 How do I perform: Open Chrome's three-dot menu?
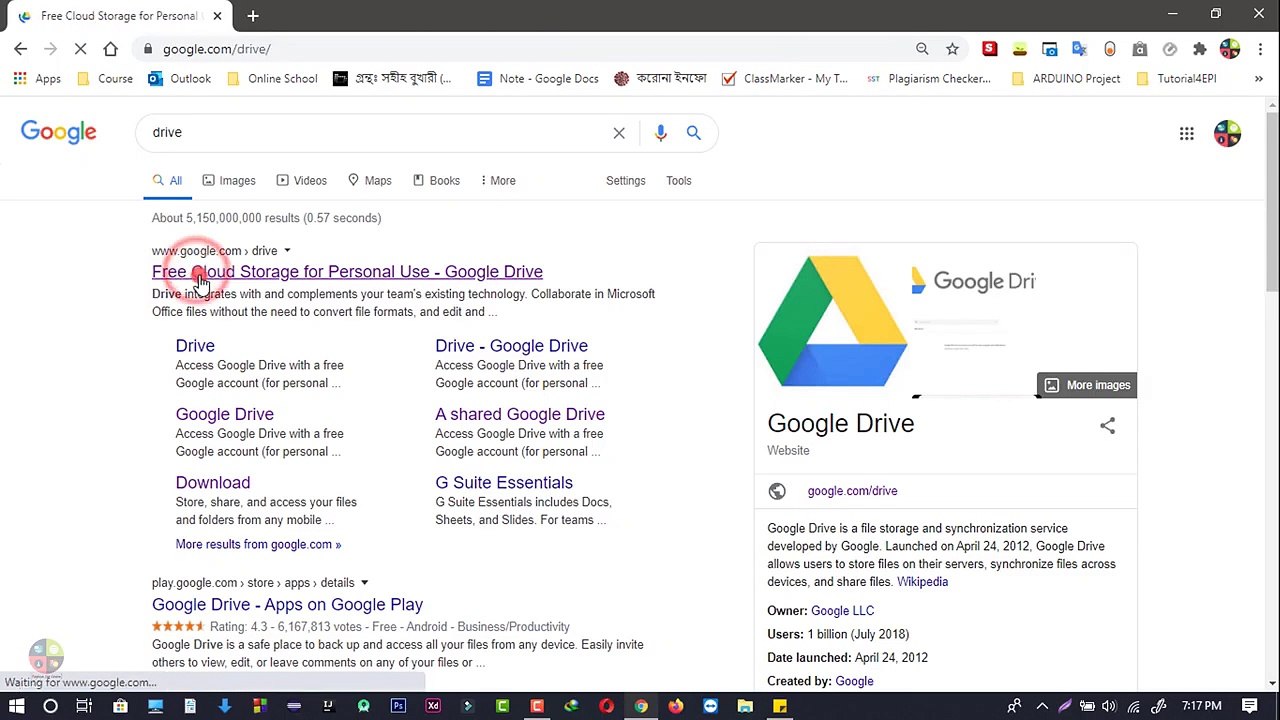1259,49
